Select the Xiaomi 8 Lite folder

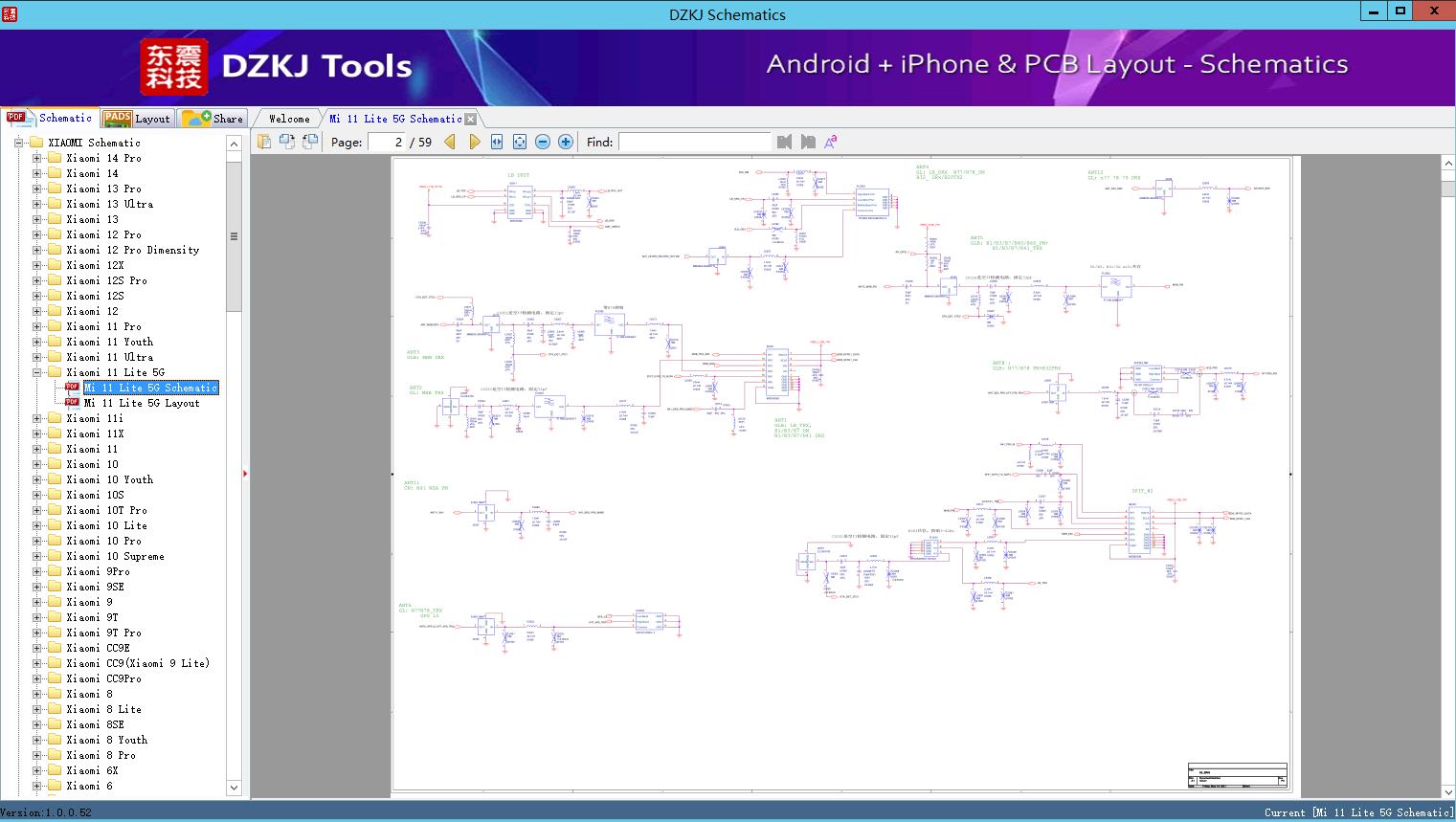point(103,709)
